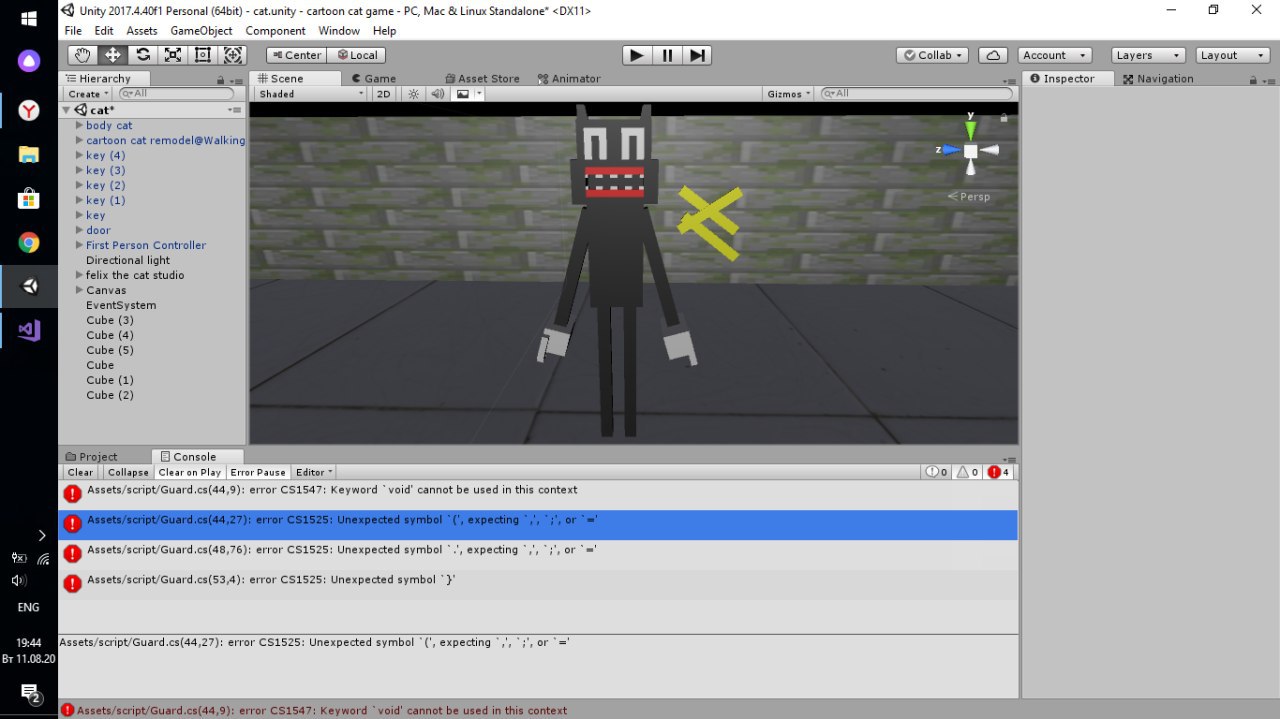
Task: Open the Component menu
Action: tap(276, 31)
